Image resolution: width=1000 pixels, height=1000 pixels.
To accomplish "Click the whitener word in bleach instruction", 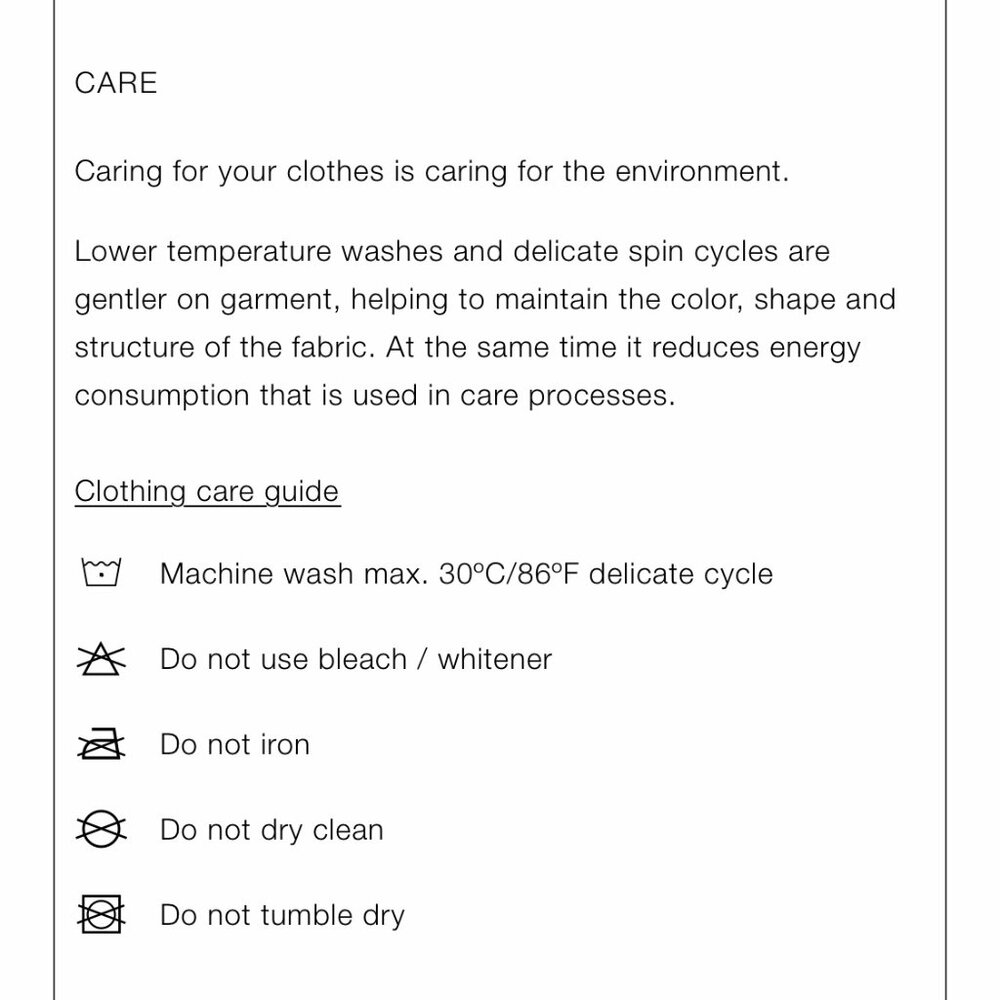I will (x=494, y=659).
